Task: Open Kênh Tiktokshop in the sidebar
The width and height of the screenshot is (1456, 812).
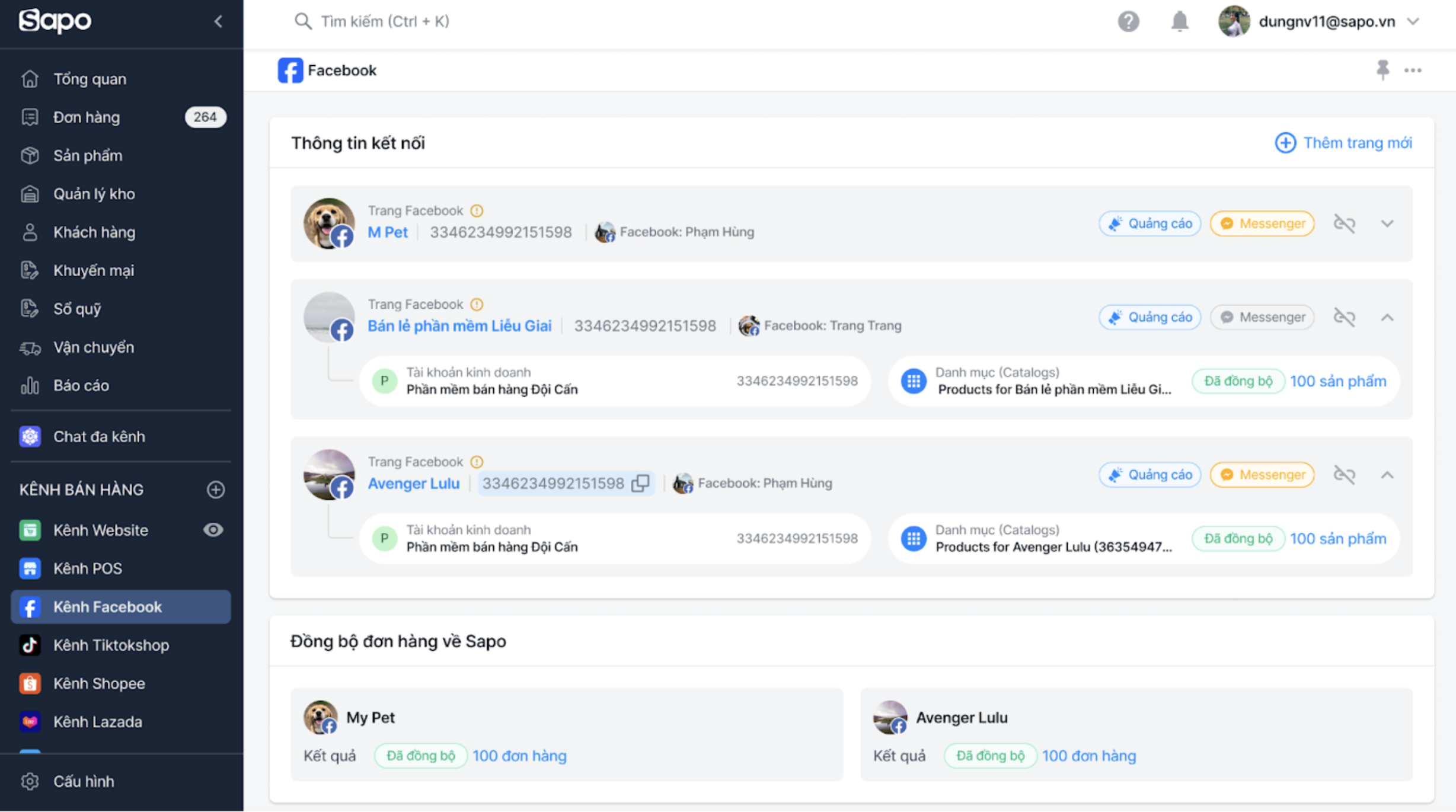Action: pos(111,645)
